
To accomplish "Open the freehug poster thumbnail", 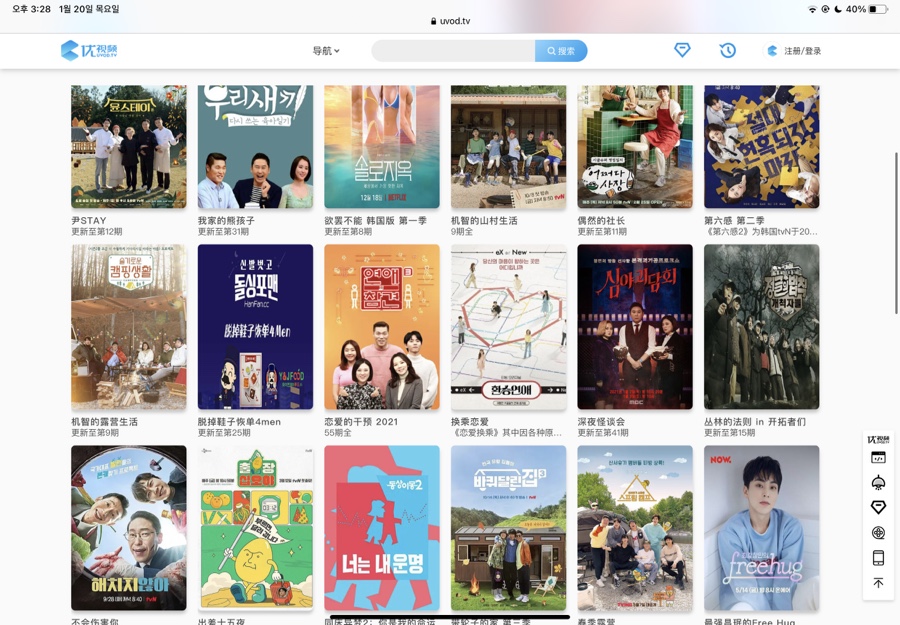I will pyautogui.click(x=762, y=527).
